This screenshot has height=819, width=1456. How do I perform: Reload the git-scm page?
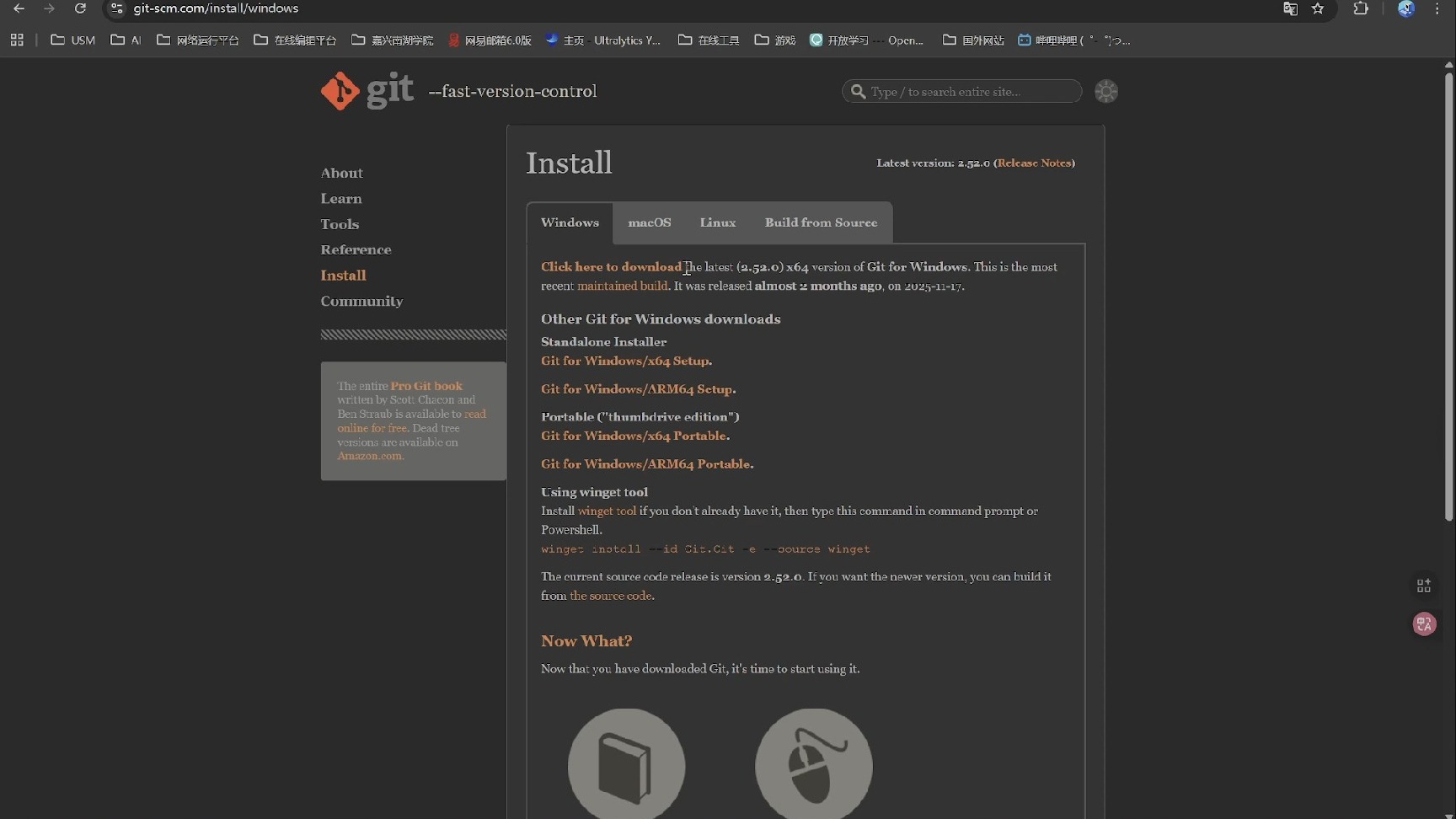point(80,8)
